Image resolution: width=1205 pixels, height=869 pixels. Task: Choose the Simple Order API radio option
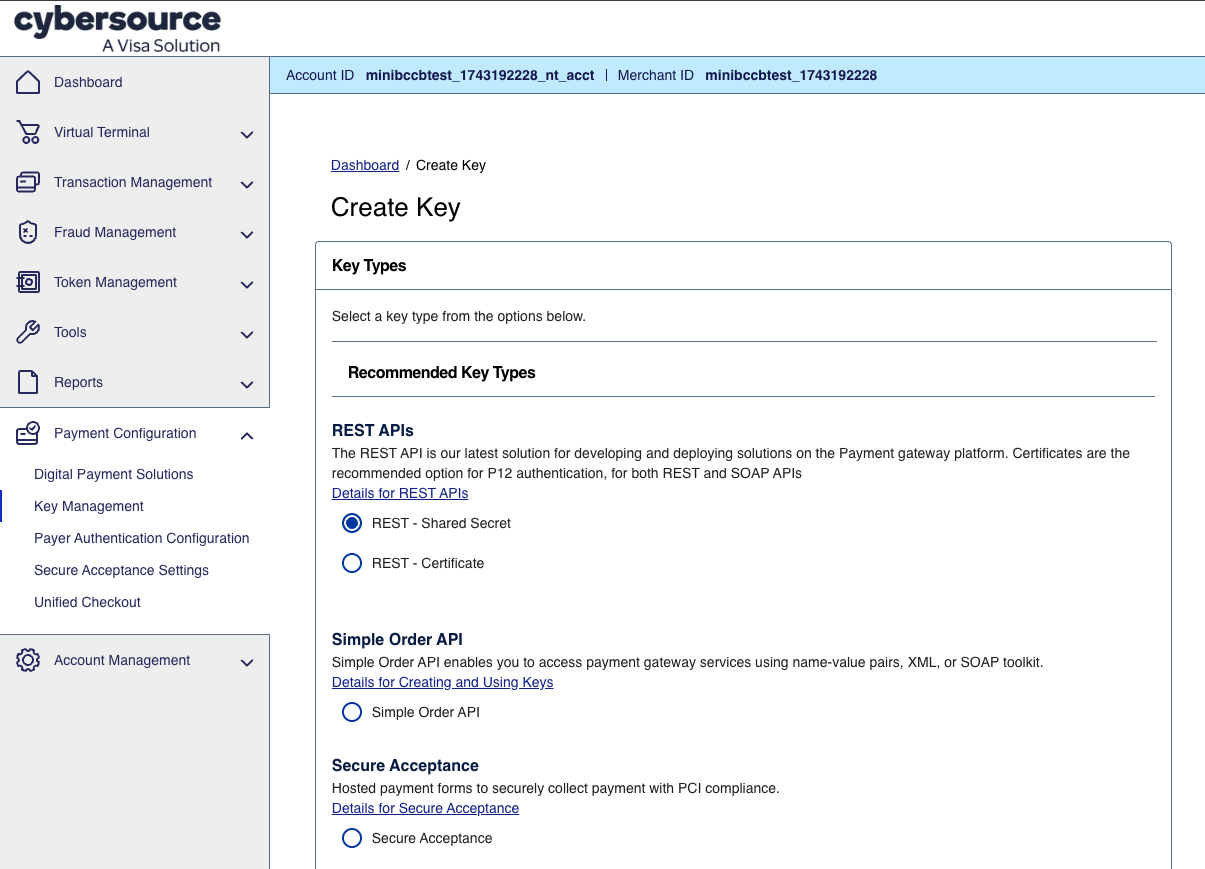click(x=352, y=712)
